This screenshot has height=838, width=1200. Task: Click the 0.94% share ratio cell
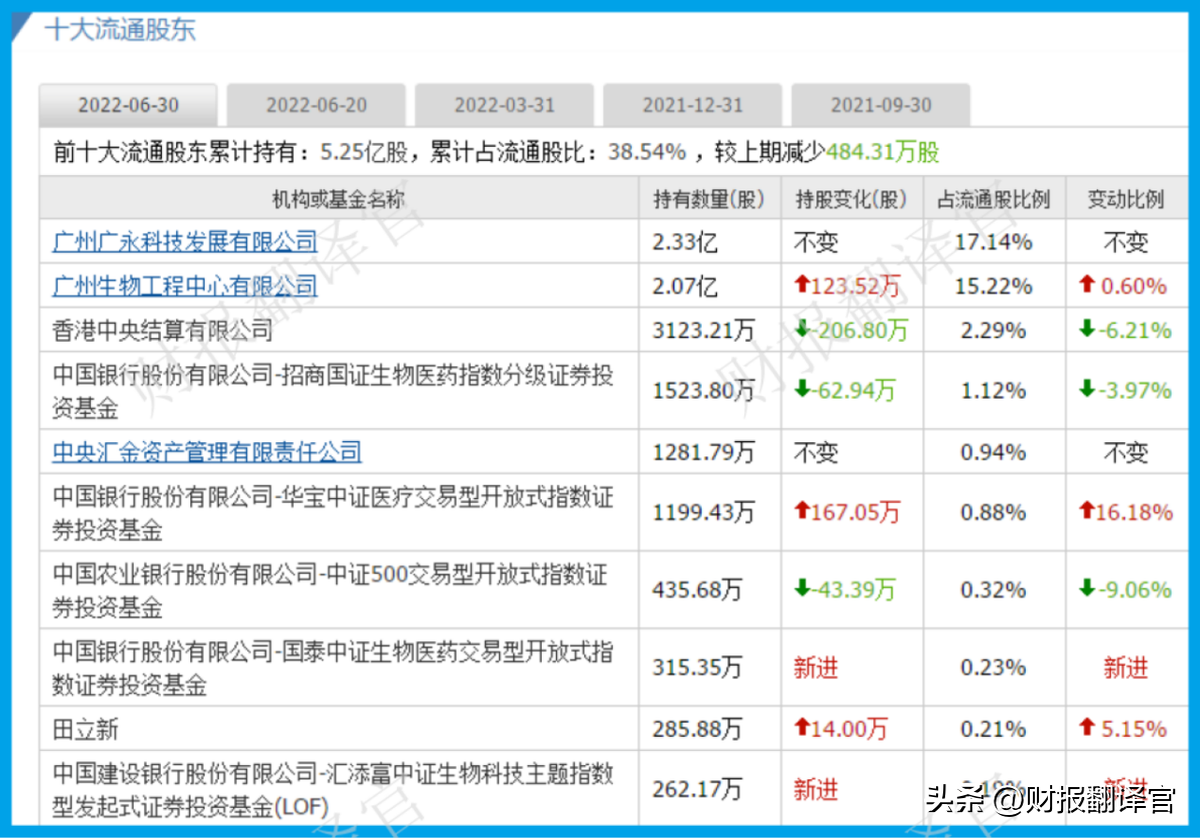(x=994, y=452)
